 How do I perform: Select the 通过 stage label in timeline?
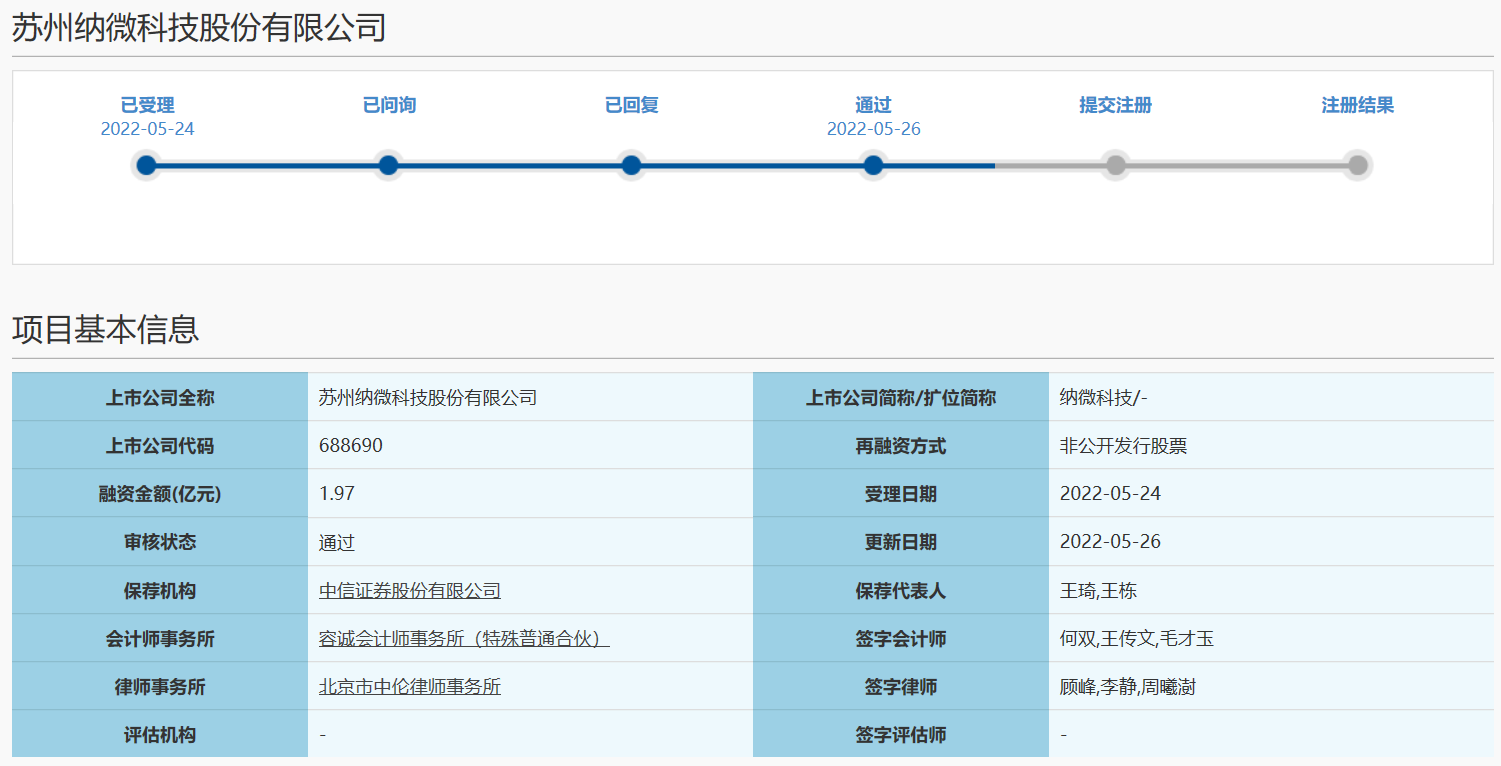pos(873,105)
